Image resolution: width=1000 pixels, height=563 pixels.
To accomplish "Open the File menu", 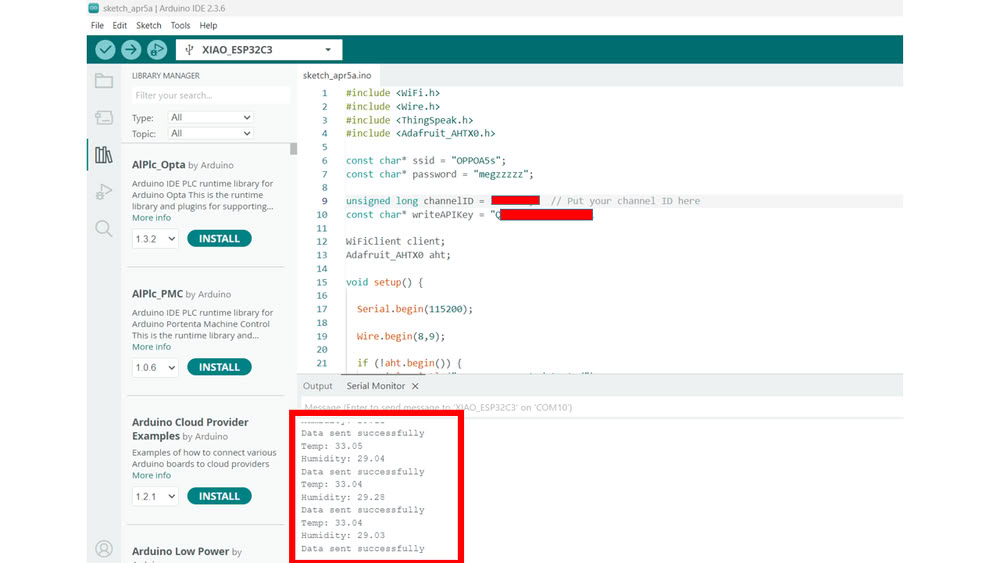I will (x=97, y=26).
